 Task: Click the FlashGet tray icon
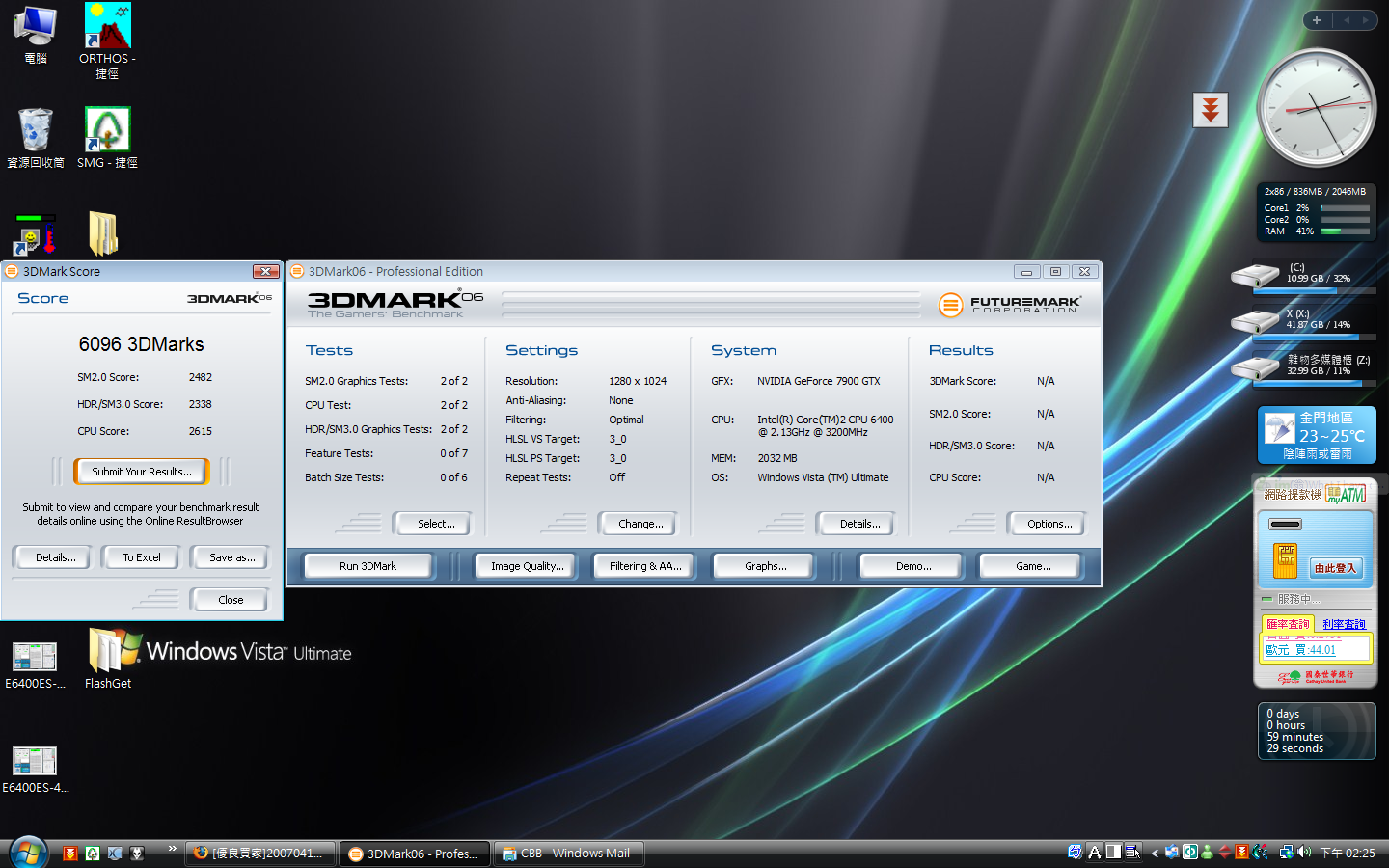pyautogui.click(x=1242, y=853)
